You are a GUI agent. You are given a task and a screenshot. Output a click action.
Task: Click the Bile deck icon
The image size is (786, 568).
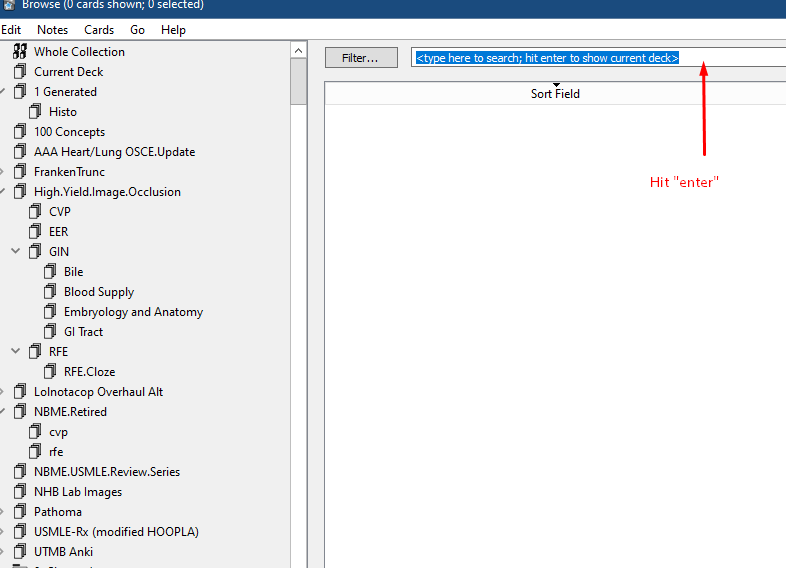(50, 271)
